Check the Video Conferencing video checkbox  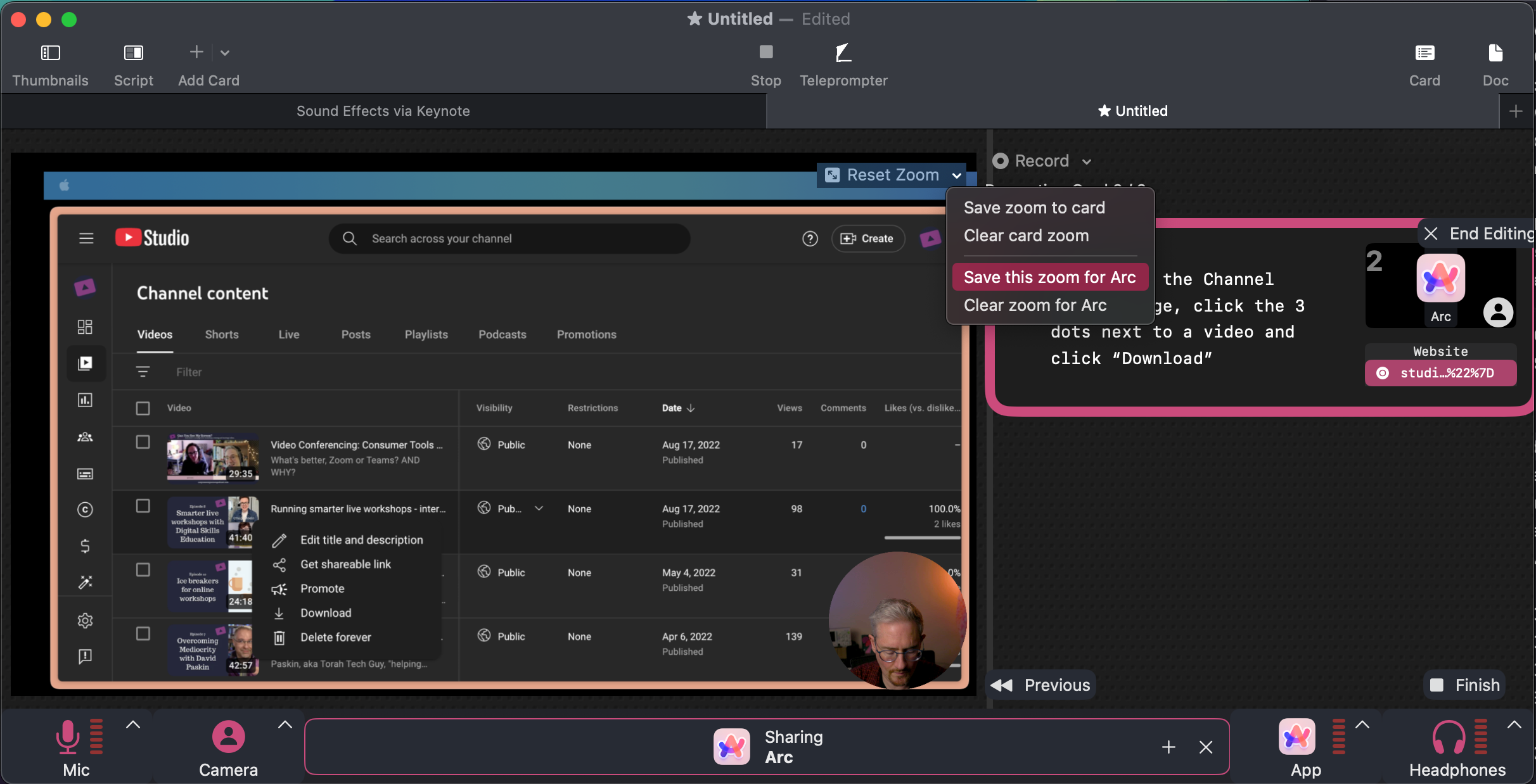(143, 442)
